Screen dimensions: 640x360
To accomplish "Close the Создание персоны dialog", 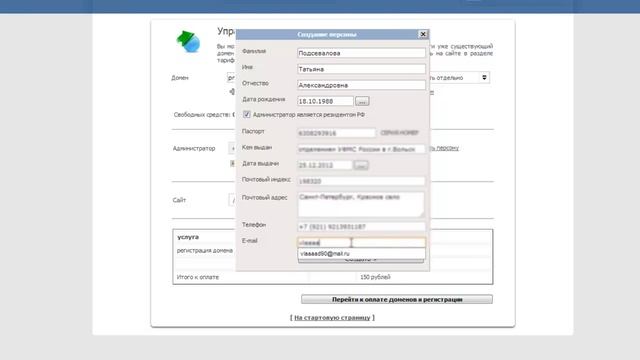I will 423,34.
